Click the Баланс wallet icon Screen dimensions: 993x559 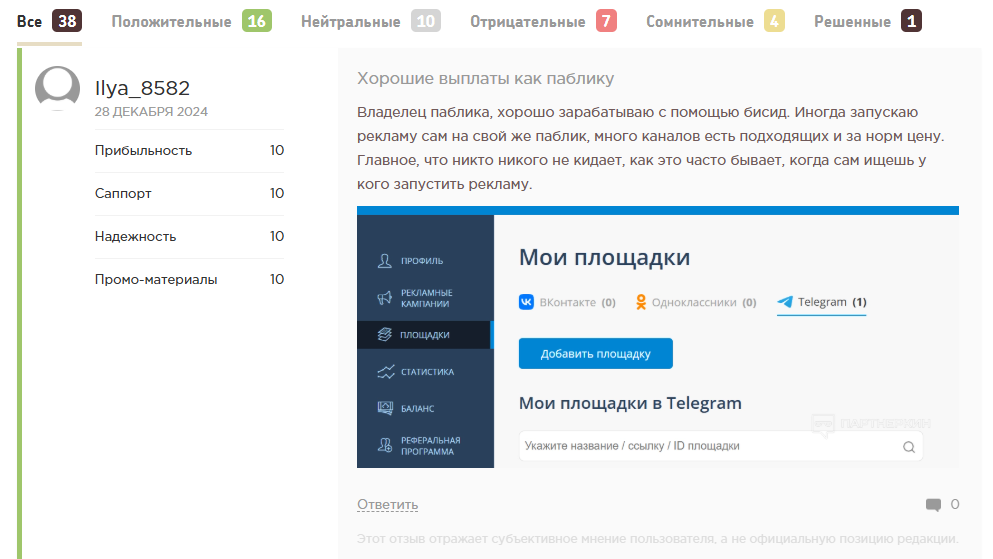coord(384,408)
